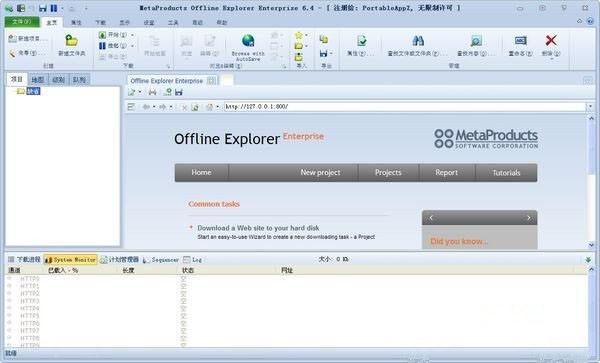This screenshot has width=600, height=363.
Task: Open the Delete button dropdown arrow
Action: (x=551, y=59)
